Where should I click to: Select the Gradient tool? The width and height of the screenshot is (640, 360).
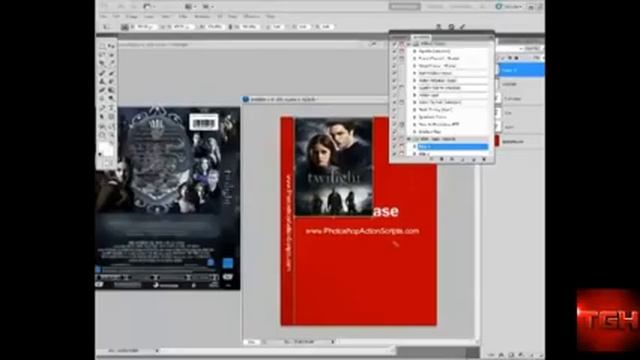111,91
